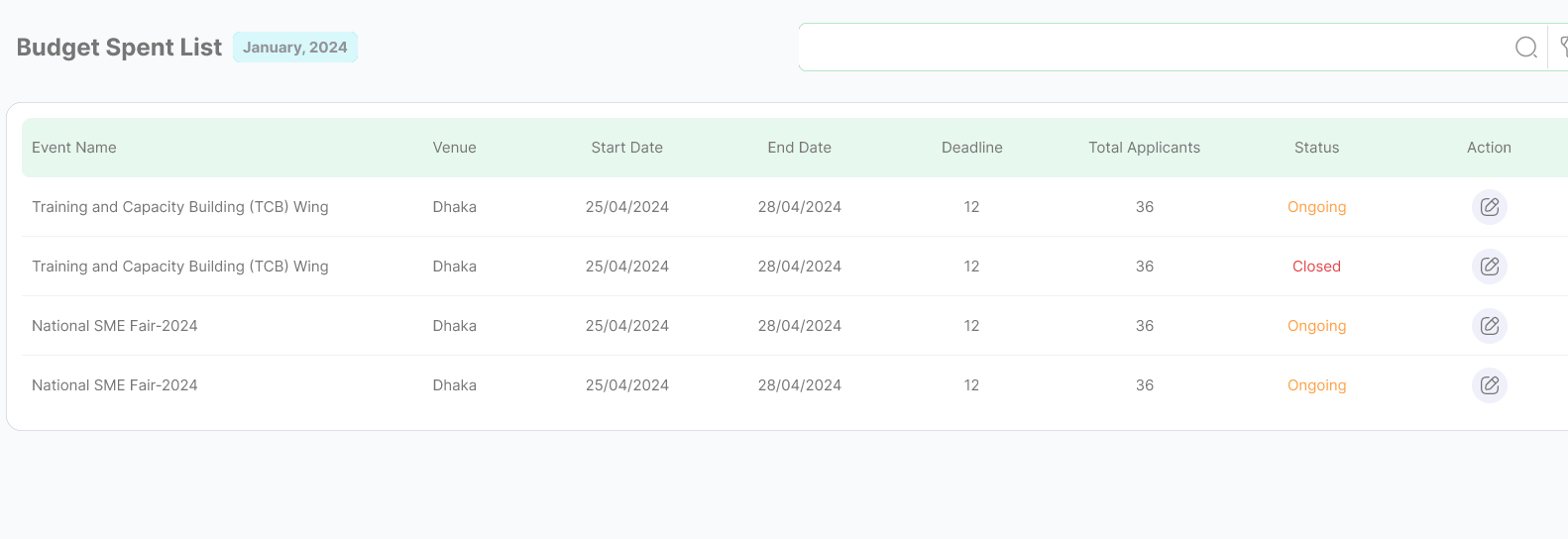The width and height of the screenshot is (1568, 539).
Task: Sort by Start Date column header
Action: [626, 148]
